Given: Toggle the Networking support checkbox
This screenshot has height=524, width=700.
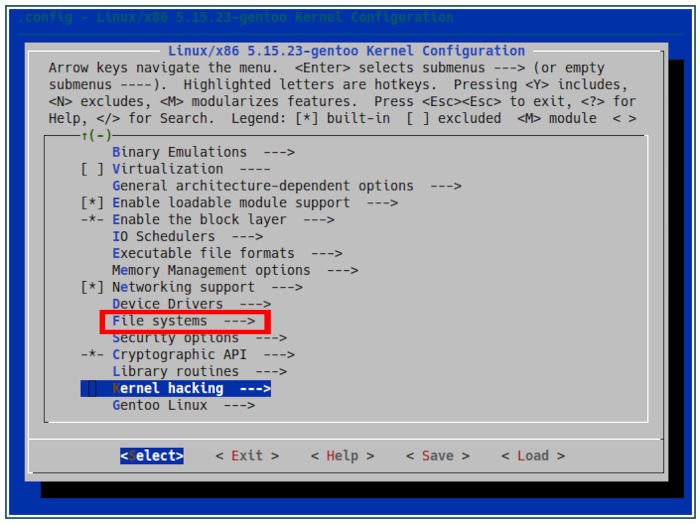Looking at the screenshot, I should (92, 287).
